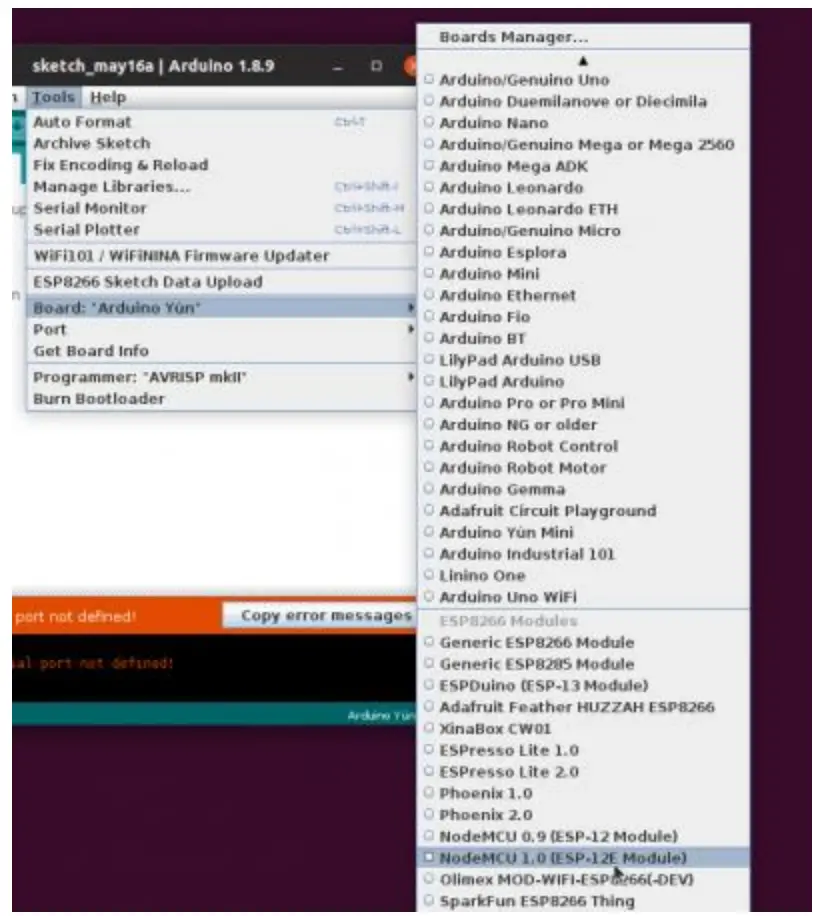Click the Copy error messages button
The height and width of the screenshot is (916, 816).
click(x=320, y=616)
